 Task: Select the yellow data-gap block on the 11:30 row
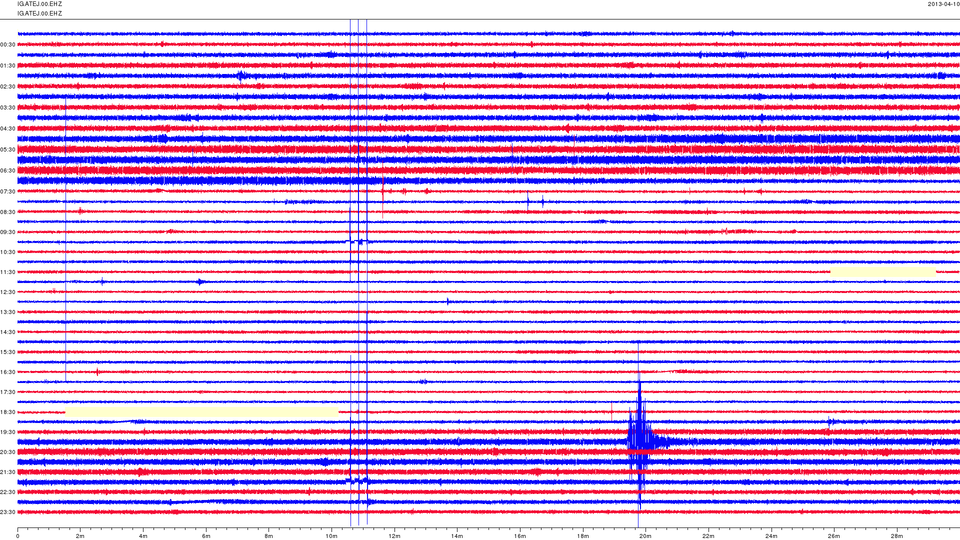coord(883,272)
